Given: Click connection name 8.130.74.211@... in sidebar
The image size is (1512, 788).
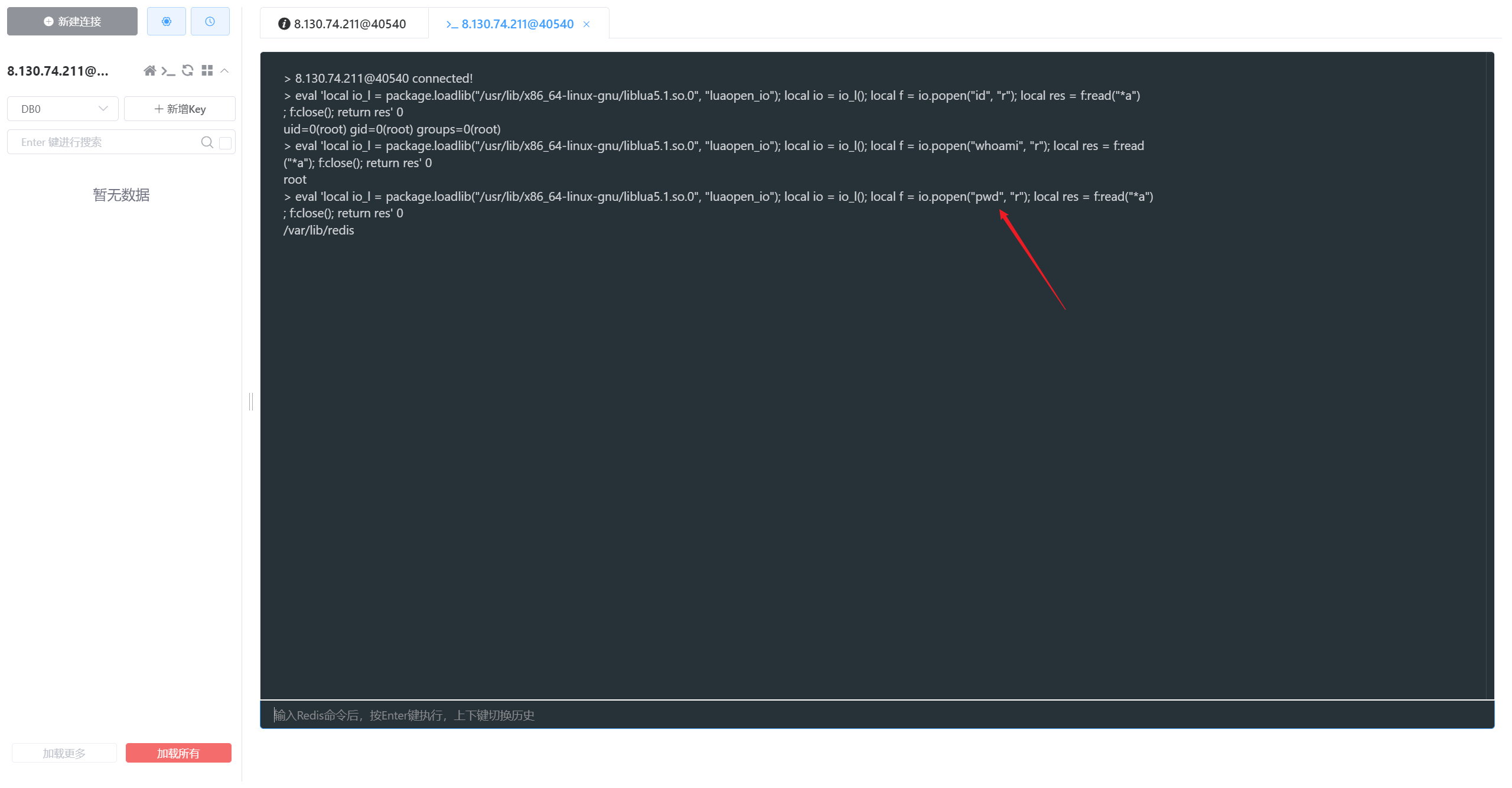Looking at the screenshot, I should coord(58,71).
